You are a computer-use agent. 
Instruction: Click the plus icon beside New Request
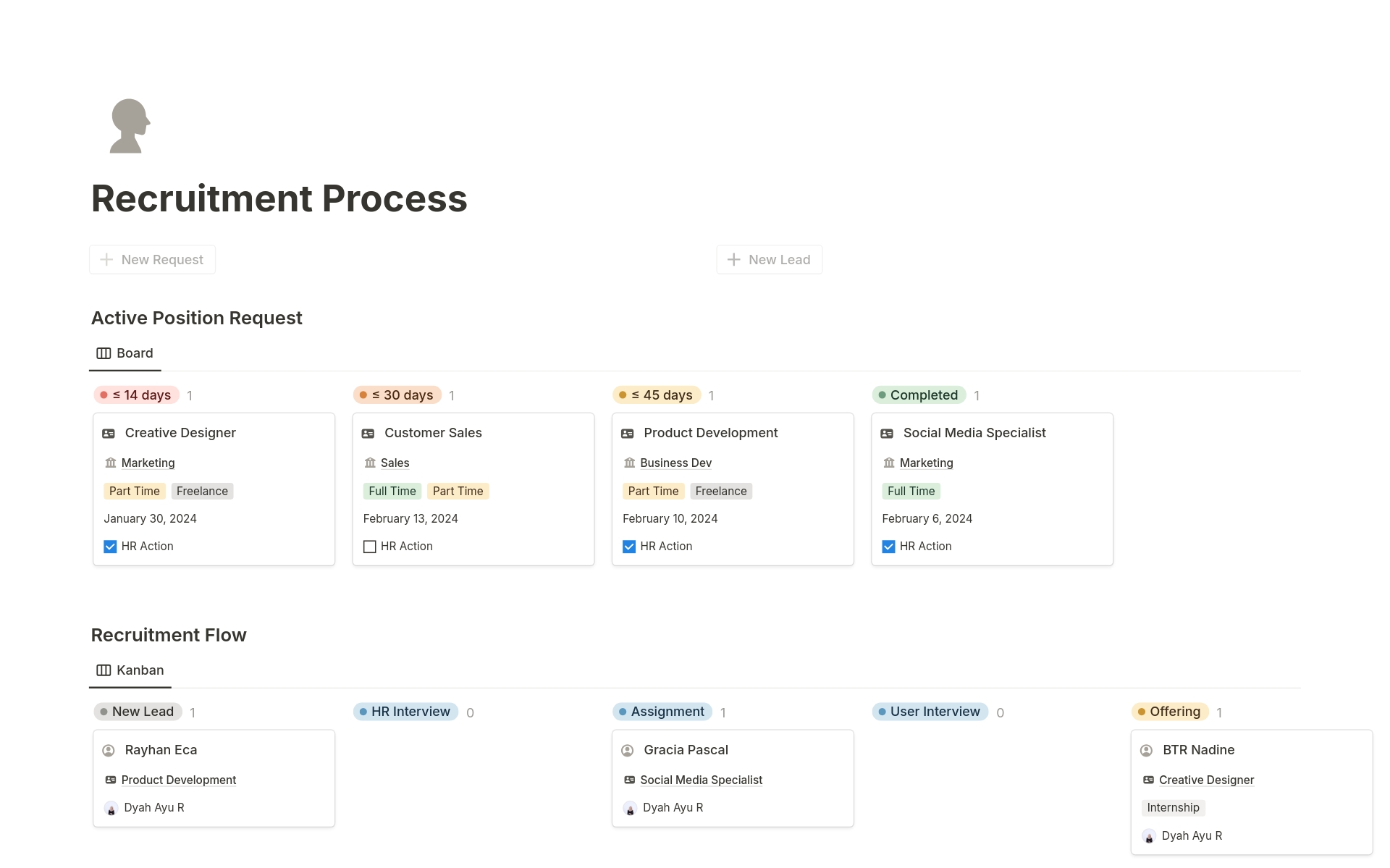coord(106,259)
